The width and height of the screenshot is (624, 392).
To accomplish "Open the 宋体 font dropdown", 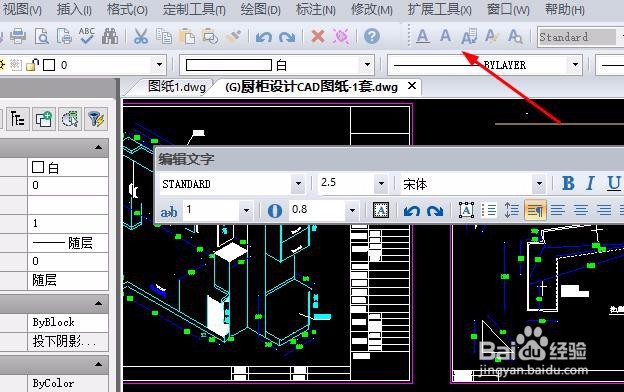I will 539,184.
